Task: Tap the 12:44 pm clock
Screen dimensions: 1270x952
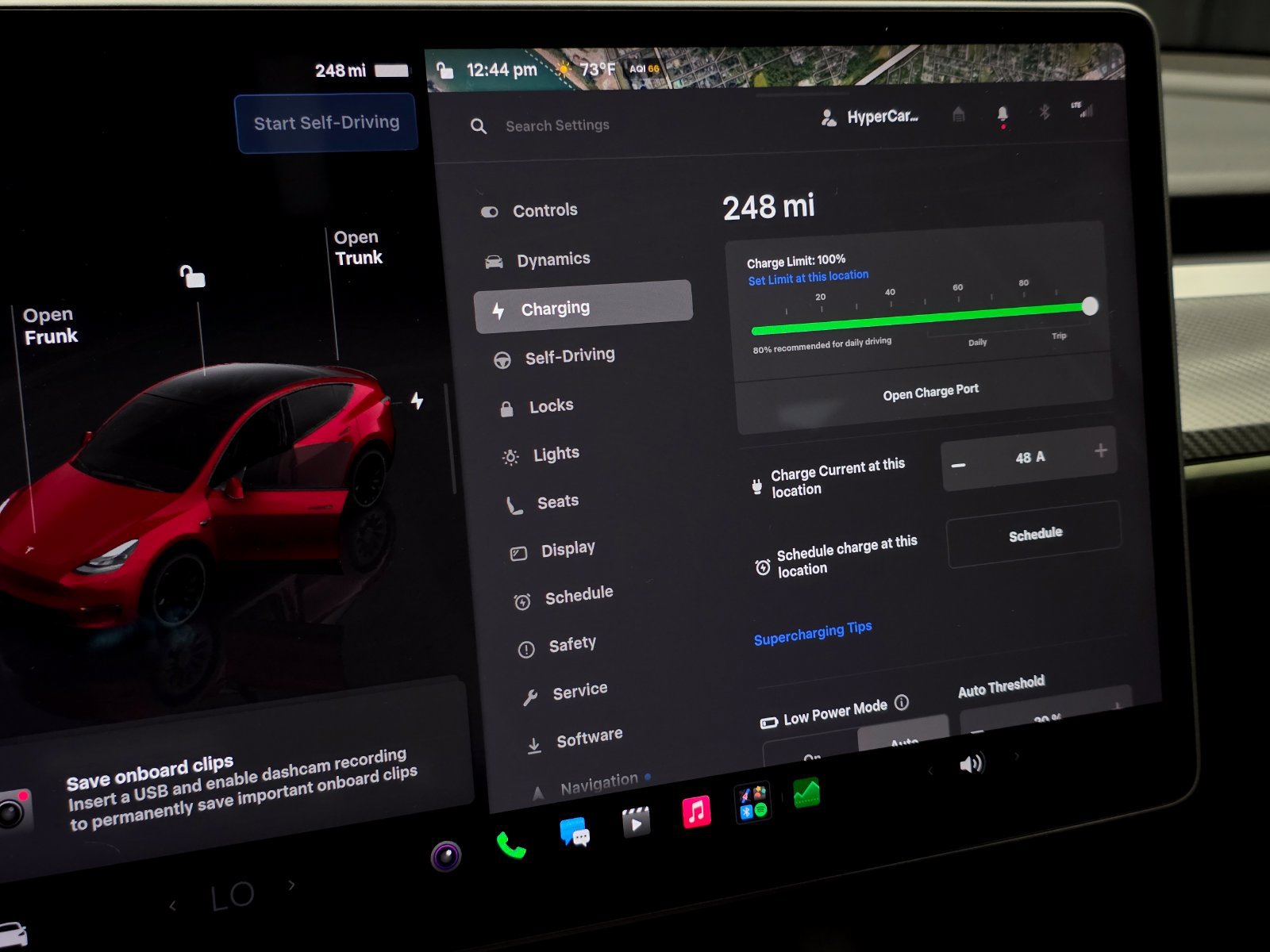Action: pos(501,70)
